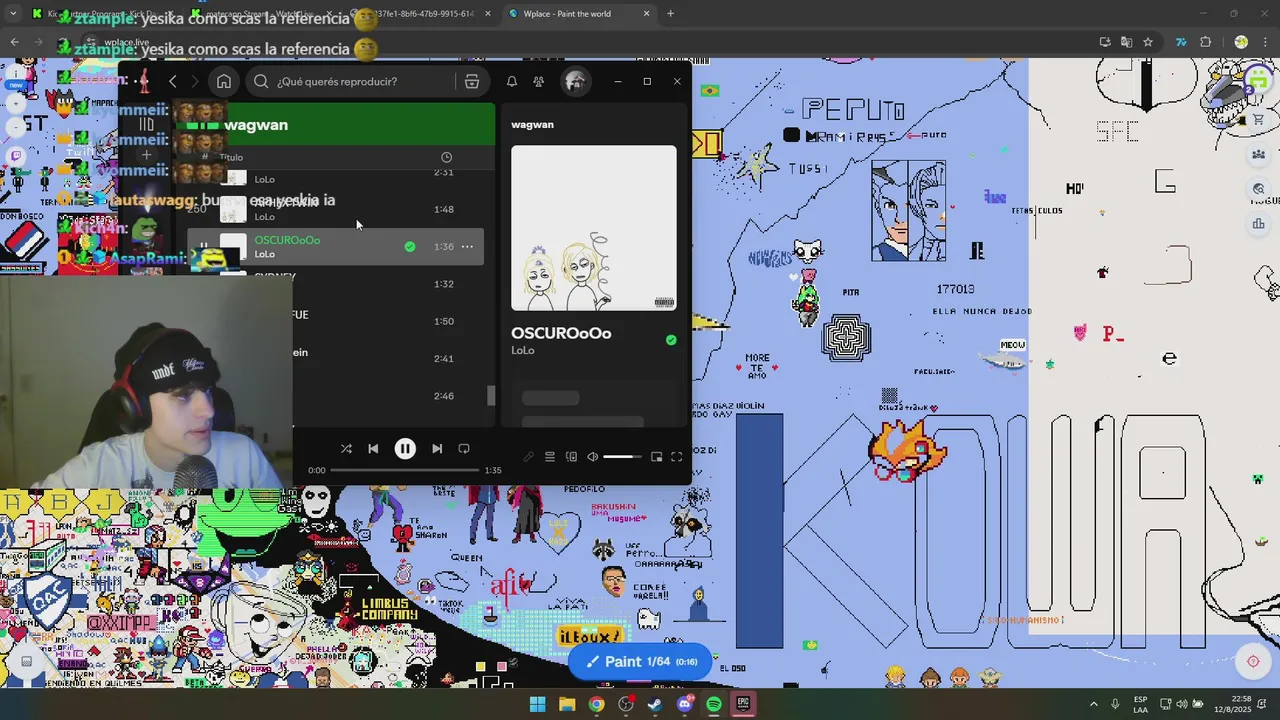Open the Chrome profile avatar
1280x720 pixels.
click(x=1241, y=42)
